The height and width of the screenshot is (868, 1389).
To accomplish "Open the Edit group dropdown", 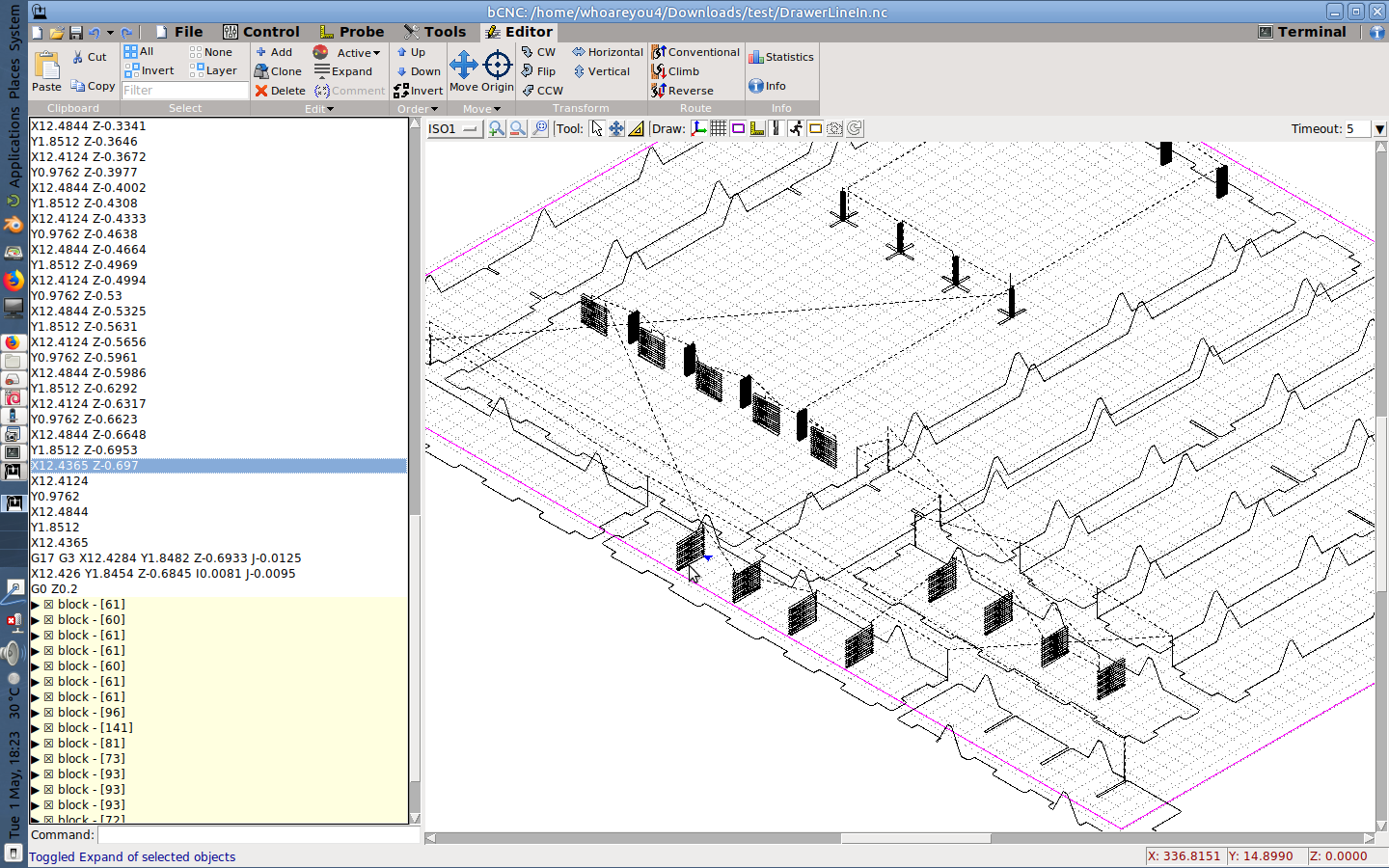I will (x=319, y=109).
